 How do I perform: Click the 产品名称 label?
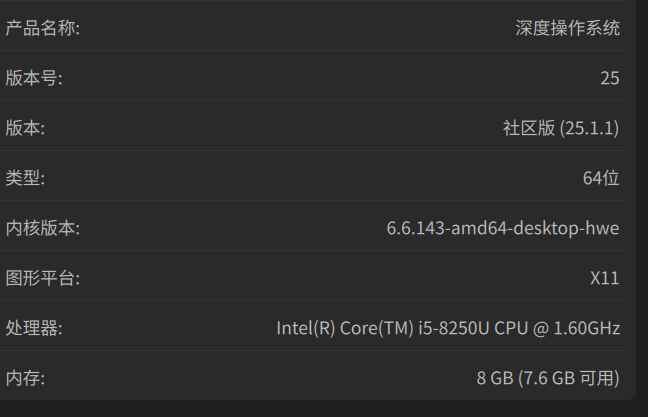coord(43,28)
